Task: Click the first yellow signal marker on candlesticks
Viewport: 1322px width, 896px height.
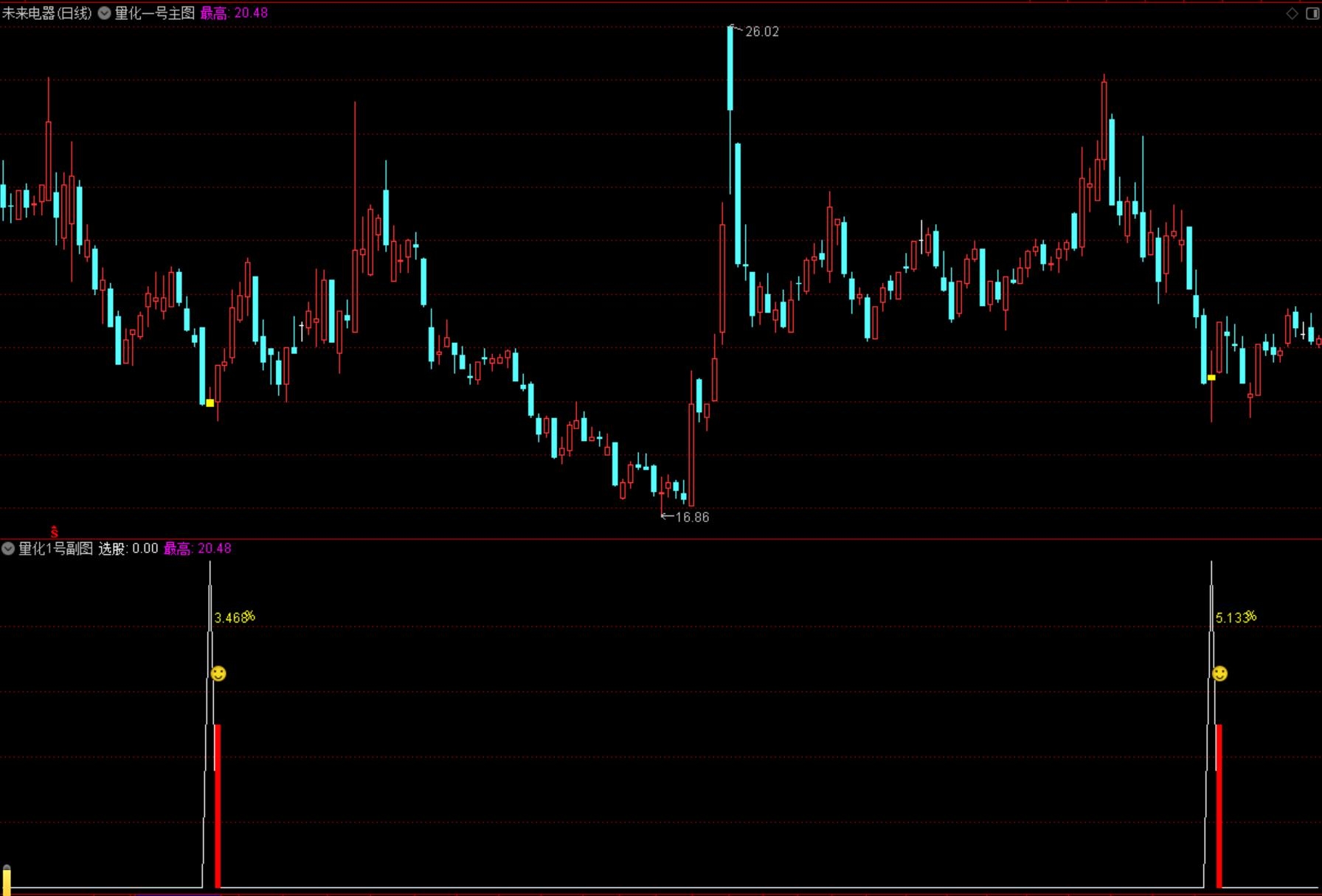Action: click(x=210, y=403)
